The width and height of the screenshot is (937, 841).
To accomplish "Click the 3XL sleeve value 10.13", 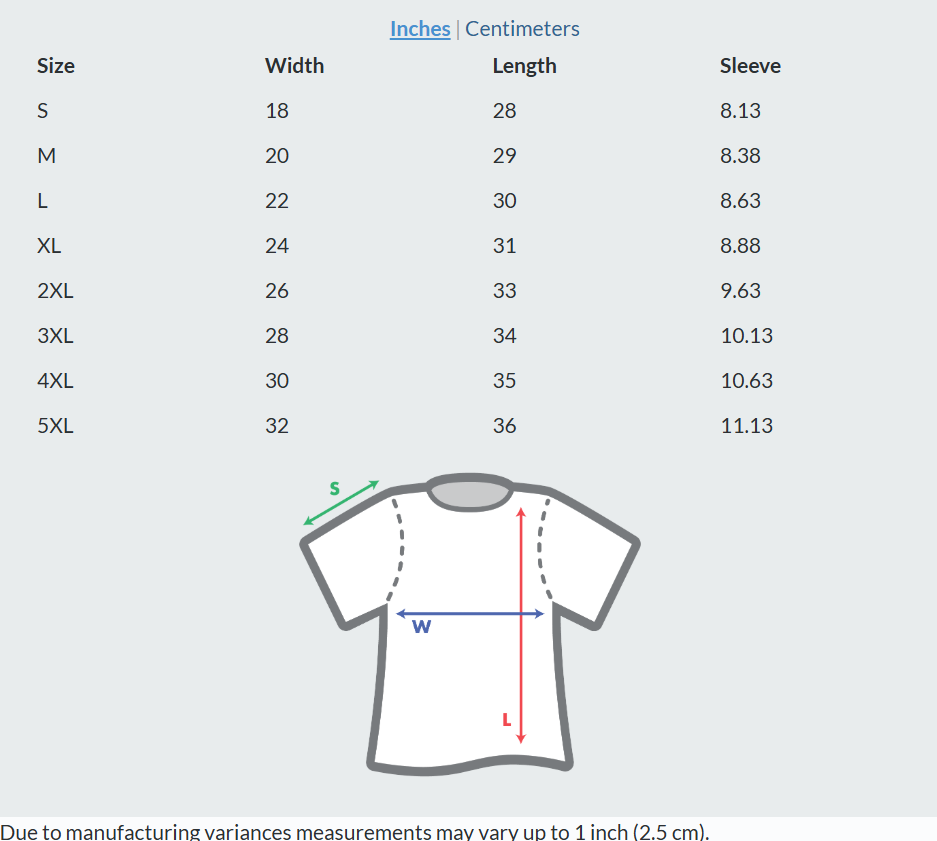I will 747,336.
